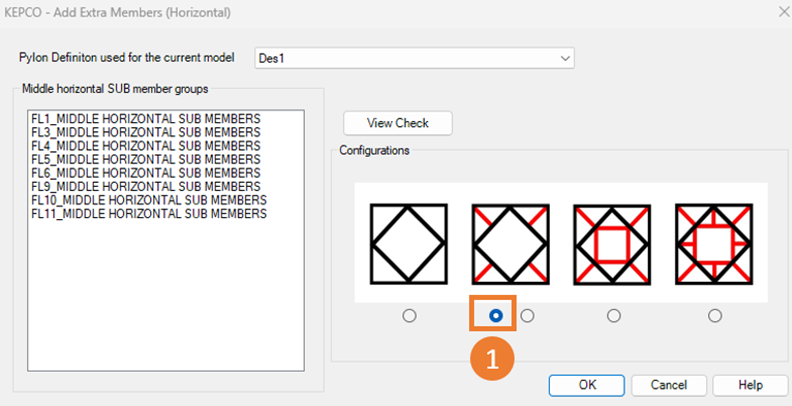
Task: Confirm the dialog with OK
Action: 587,385
